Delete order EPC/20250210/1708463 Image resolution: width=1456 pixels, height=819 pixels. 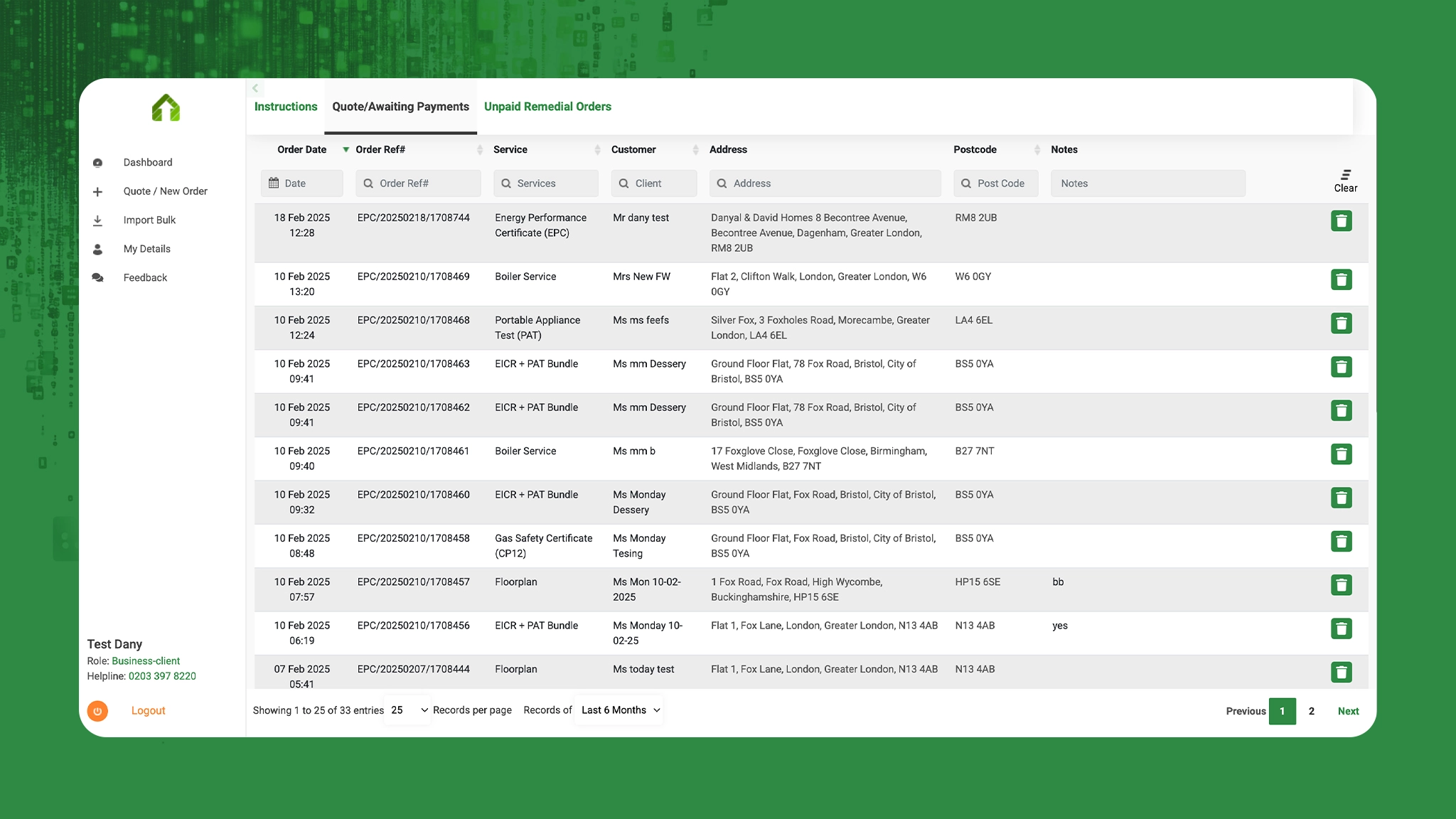coord(1341,367)
